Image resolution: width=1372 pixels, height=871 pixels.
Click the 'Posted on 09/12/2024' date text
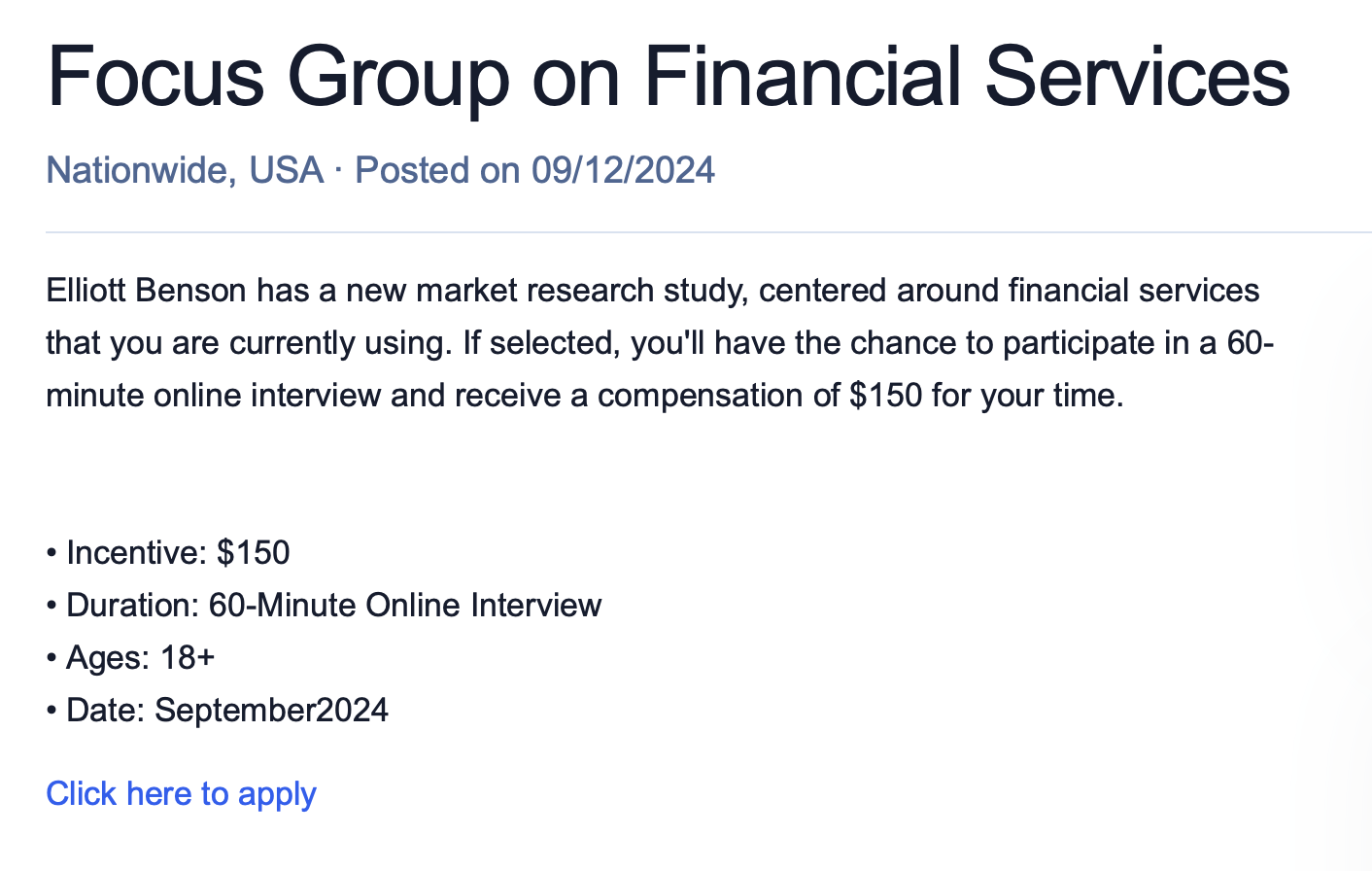(x=535, y=171)
